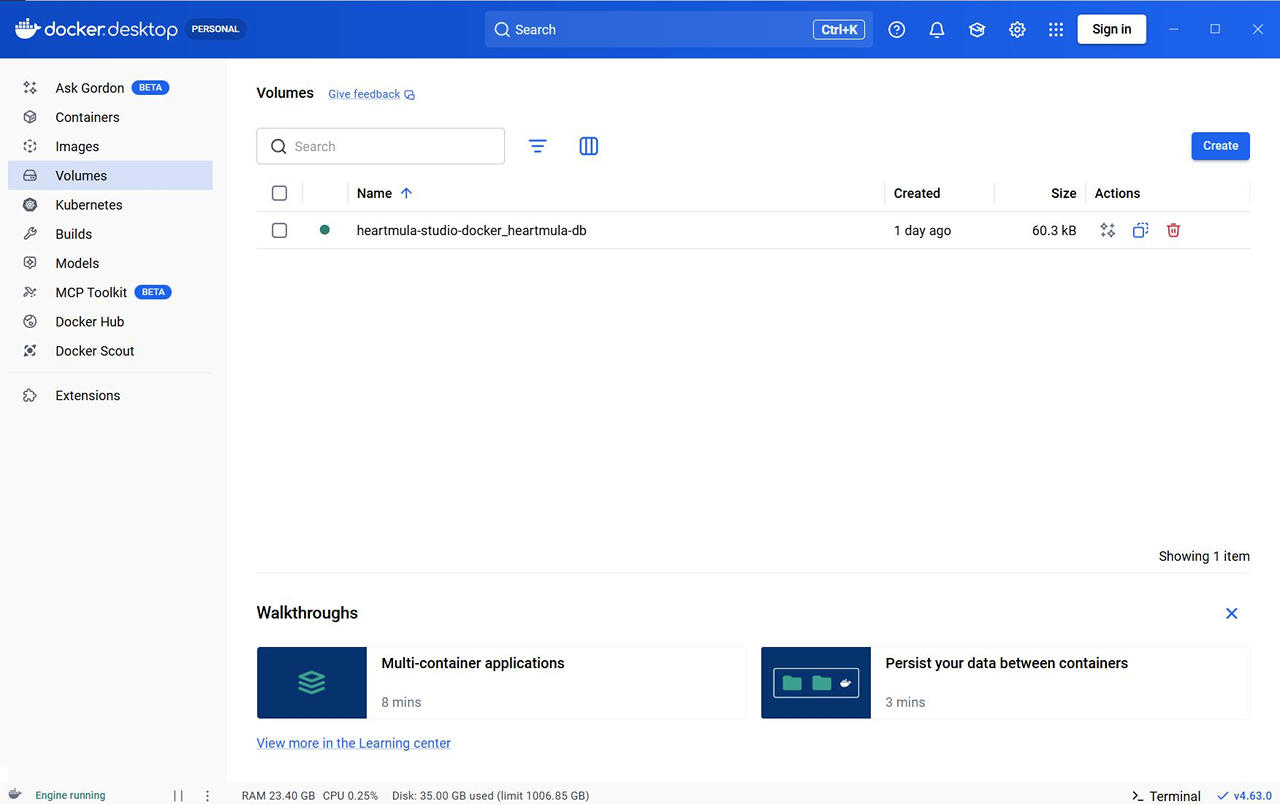Open the Learning center graduation cap icon
The width and height of the screenshot is (1280, 804).
pyautogui.click(x=977, y=30)
